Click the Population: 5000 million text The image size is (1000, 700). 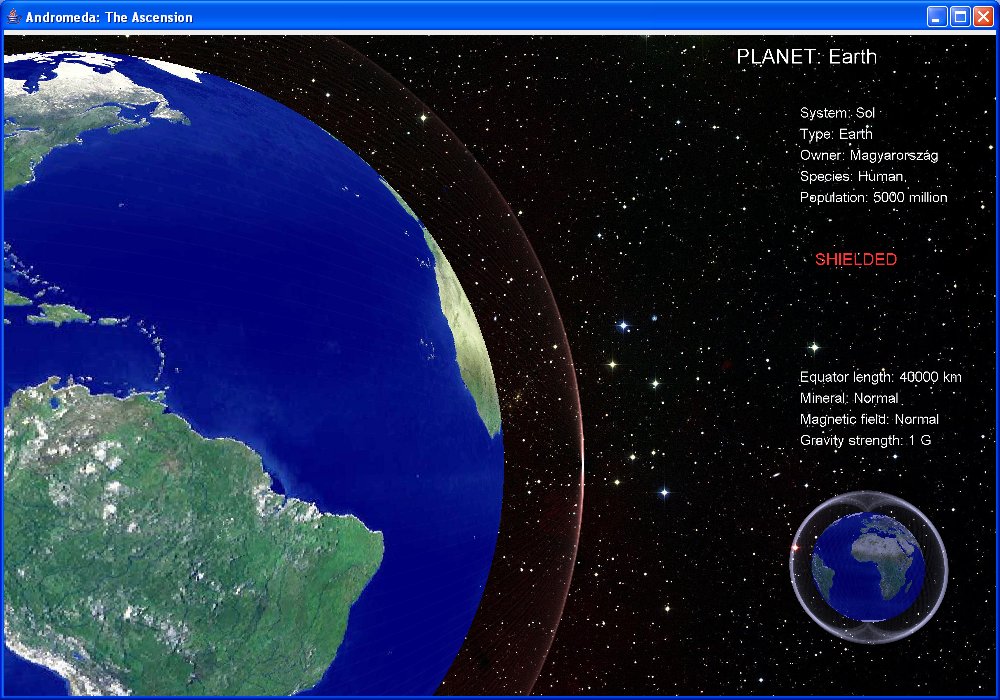[x=873, y=197]
